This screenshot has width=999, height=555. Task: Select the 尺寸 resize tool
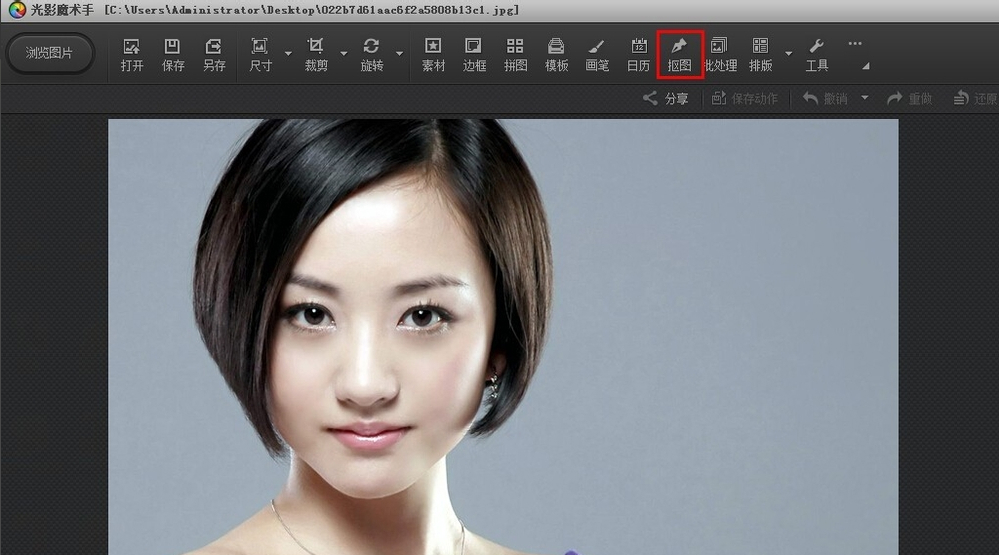[260, 55]
